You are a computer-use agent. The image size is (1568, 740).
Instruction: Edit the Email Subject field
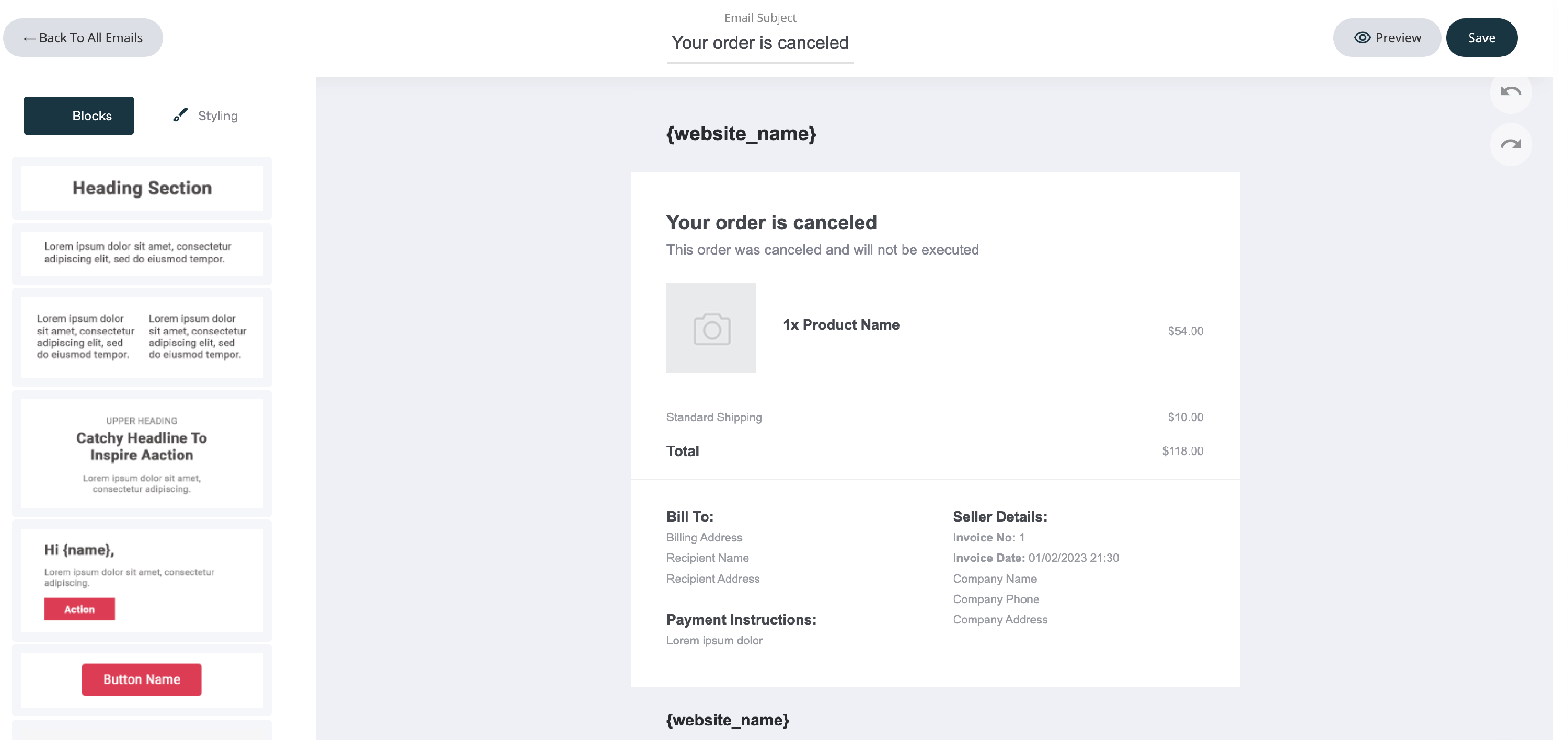coord(759,43)
